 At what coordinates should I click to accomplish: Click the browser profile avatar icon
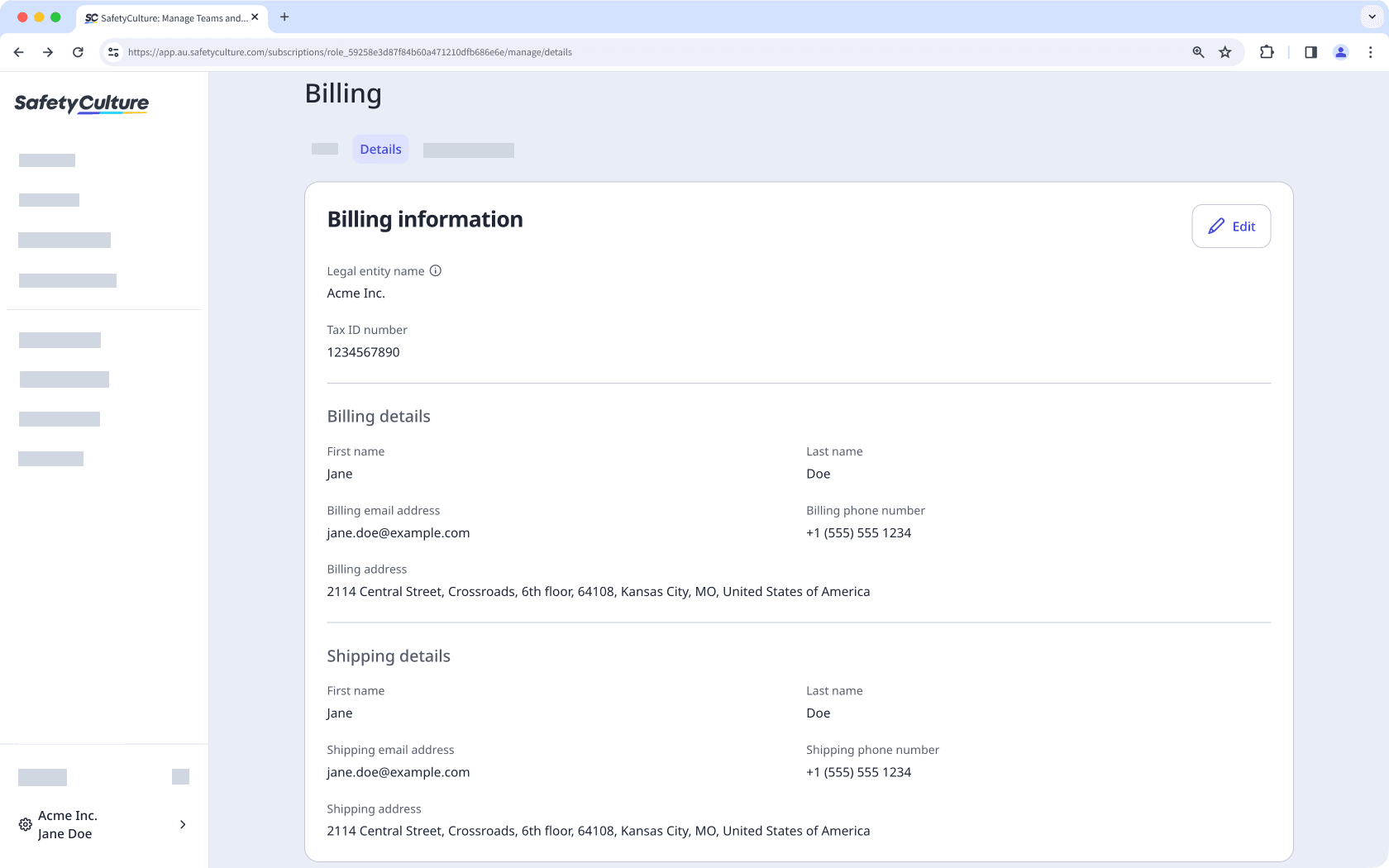(1340, 51)
